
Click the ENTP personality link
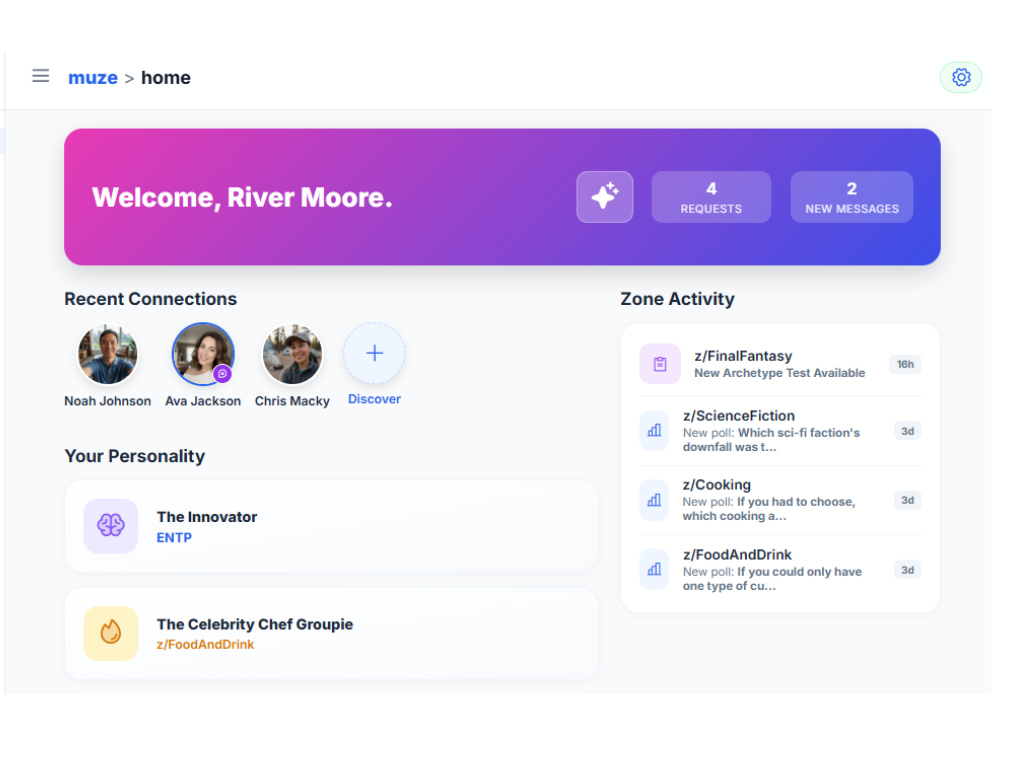[174, 537]
